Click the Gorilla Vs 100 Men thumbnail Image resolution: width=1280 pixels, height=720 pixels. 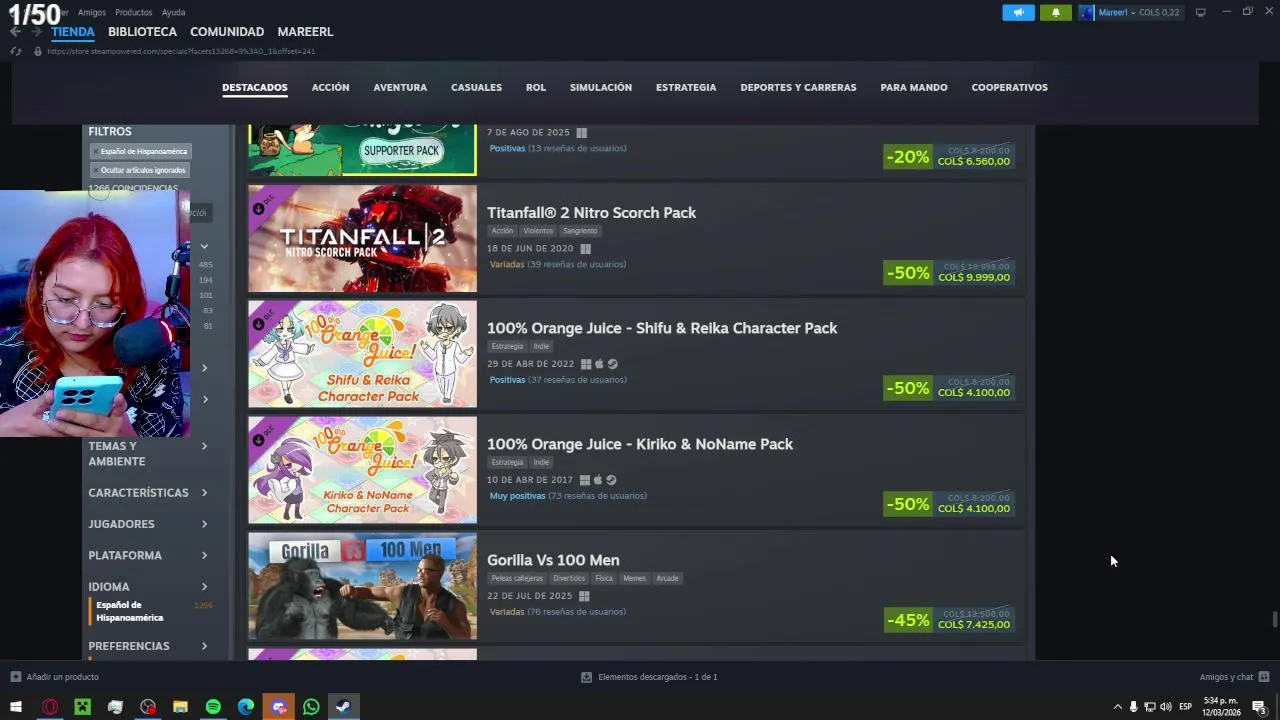click(362, 586)
